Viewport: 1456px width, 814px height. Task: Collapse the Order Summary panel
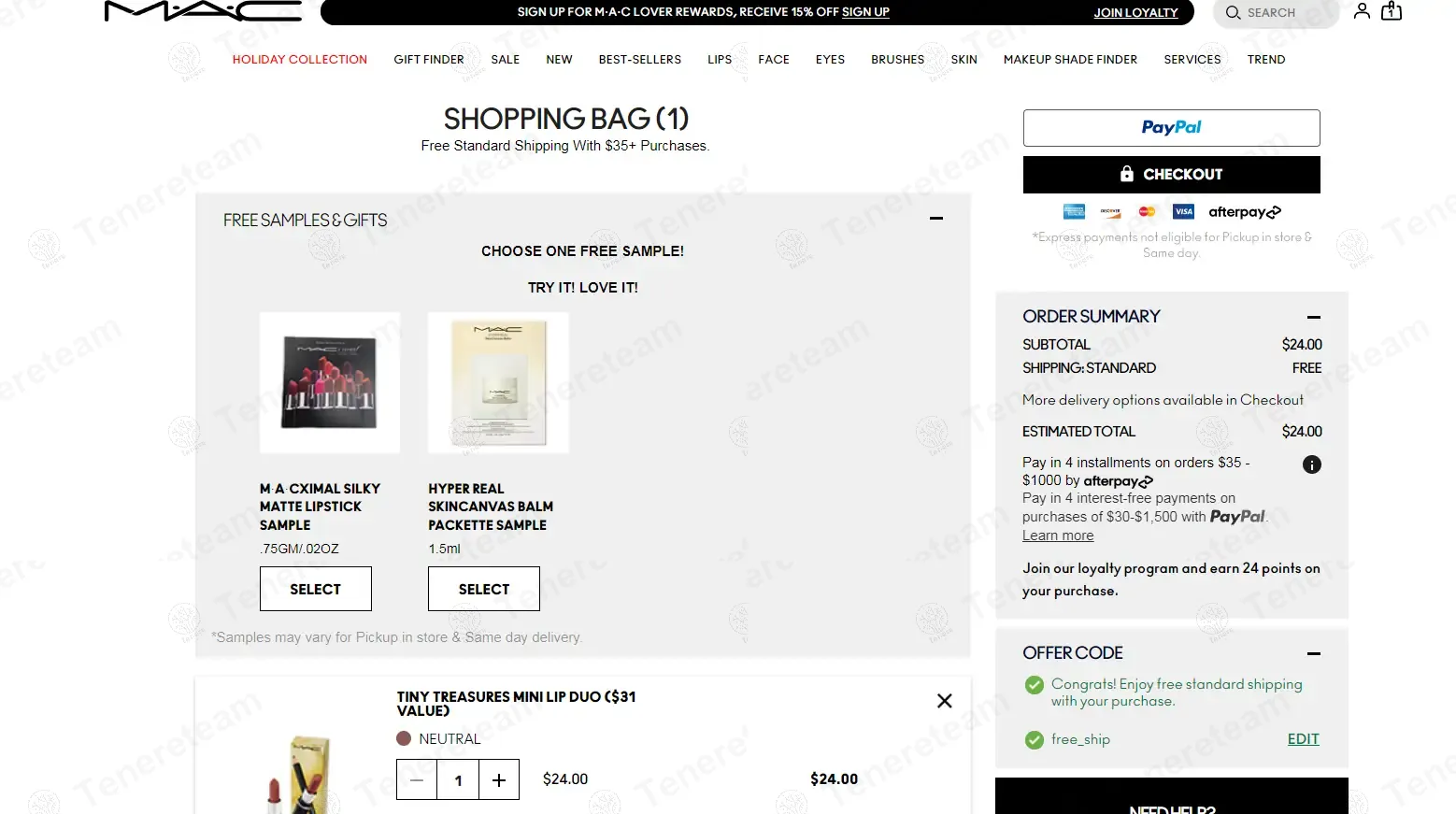pyautogui.click(x=1314, y=317)
